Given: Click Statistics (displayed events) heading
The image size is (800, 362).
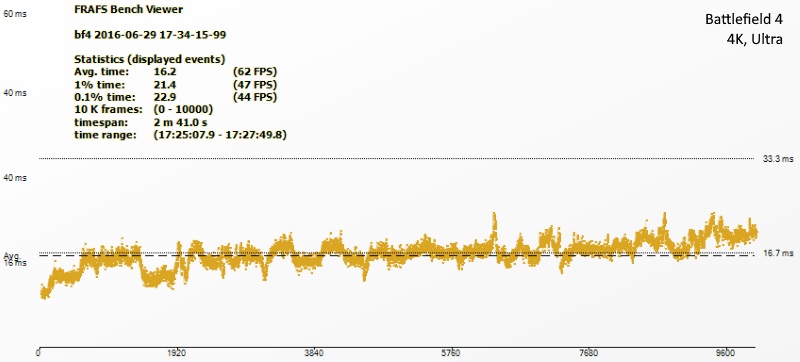Looking at the screenshot, I should [x=150, y=59].
